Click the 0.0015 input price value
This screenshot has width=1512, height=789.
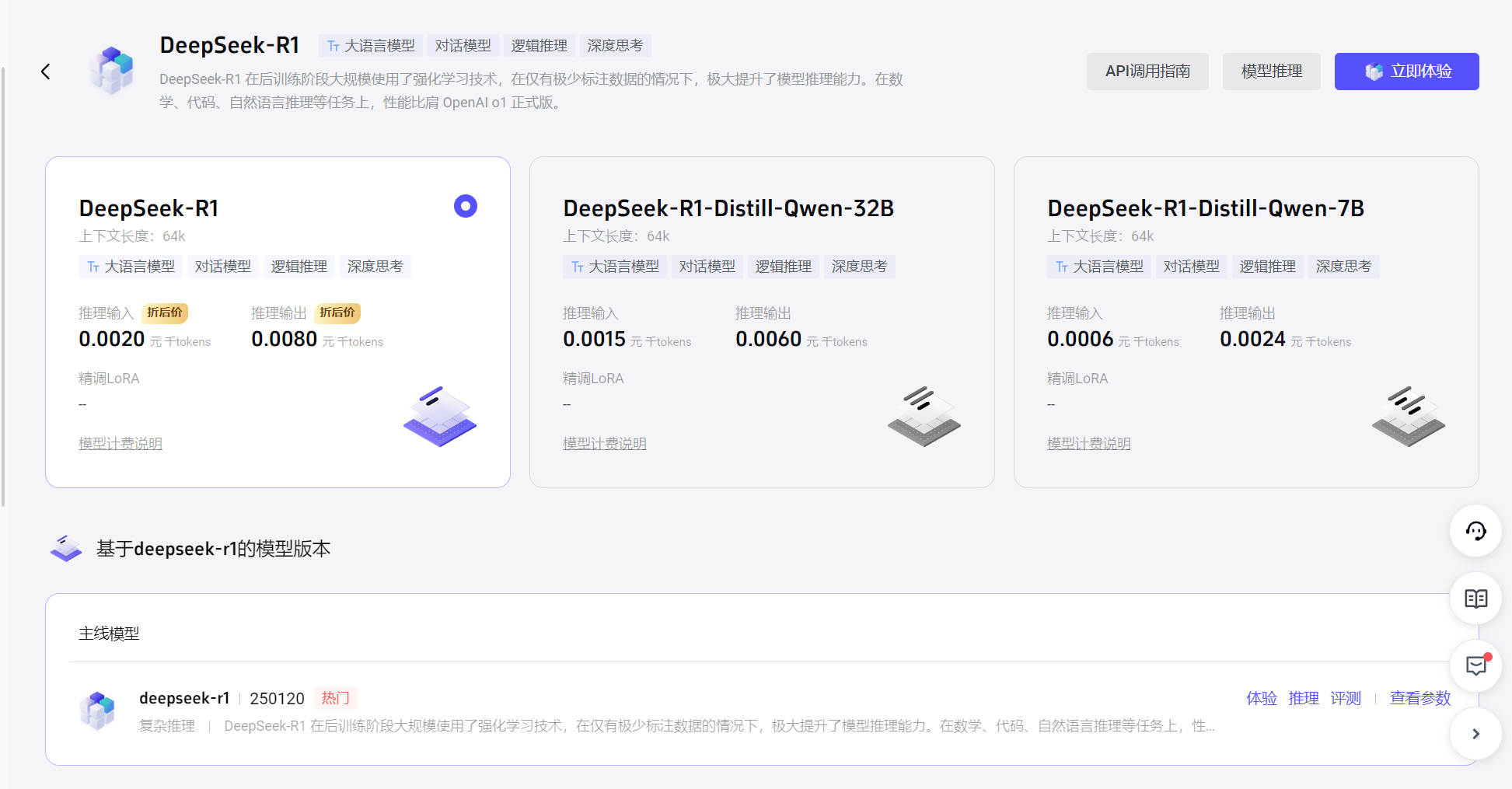coord(595,340)
